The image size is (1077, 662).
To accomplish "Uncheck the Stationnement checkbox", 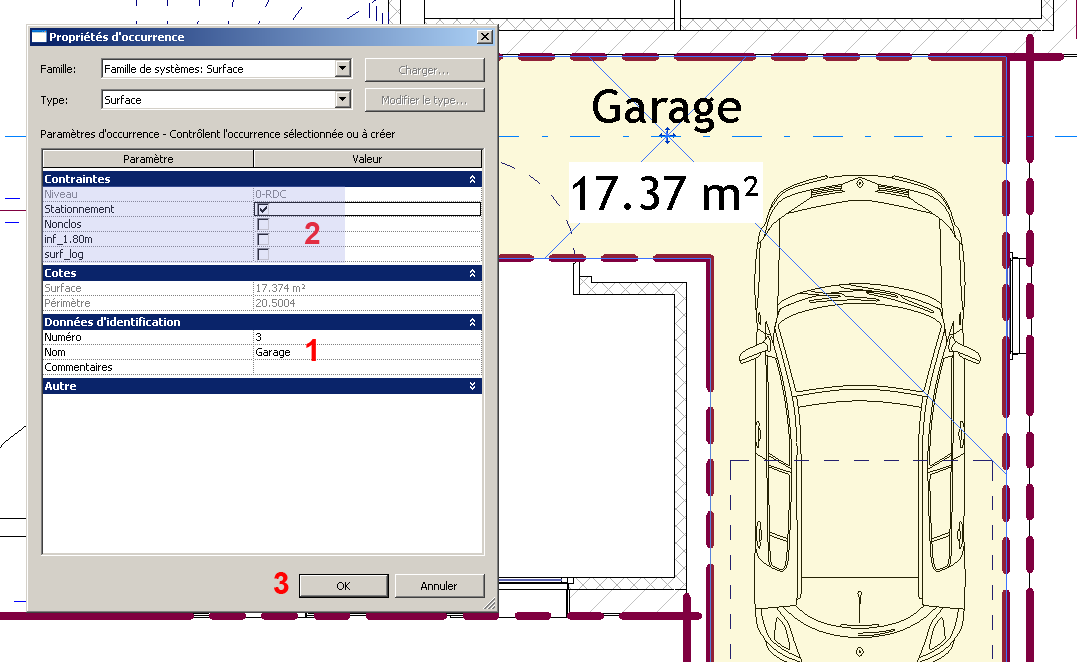I will click(263, 209).
